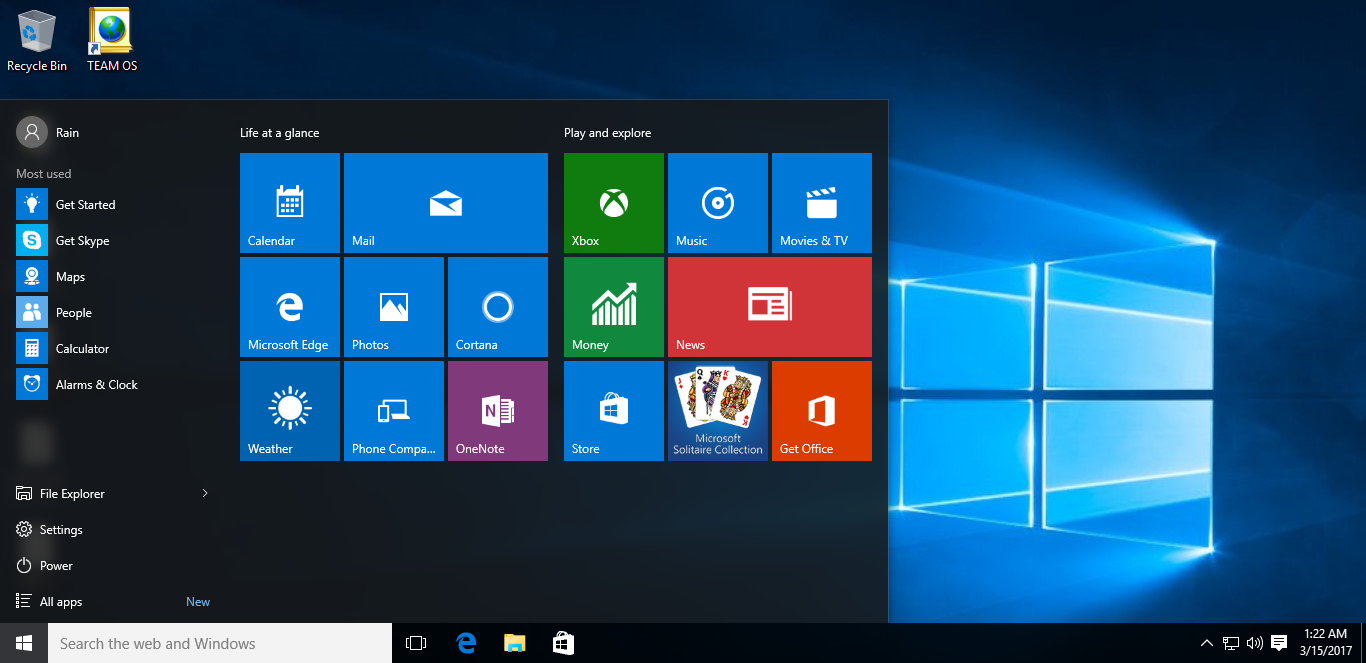The width and height of the screenshot is (1366, 663).
Task: Open the Cortana tile
Action: pos(498,307)
